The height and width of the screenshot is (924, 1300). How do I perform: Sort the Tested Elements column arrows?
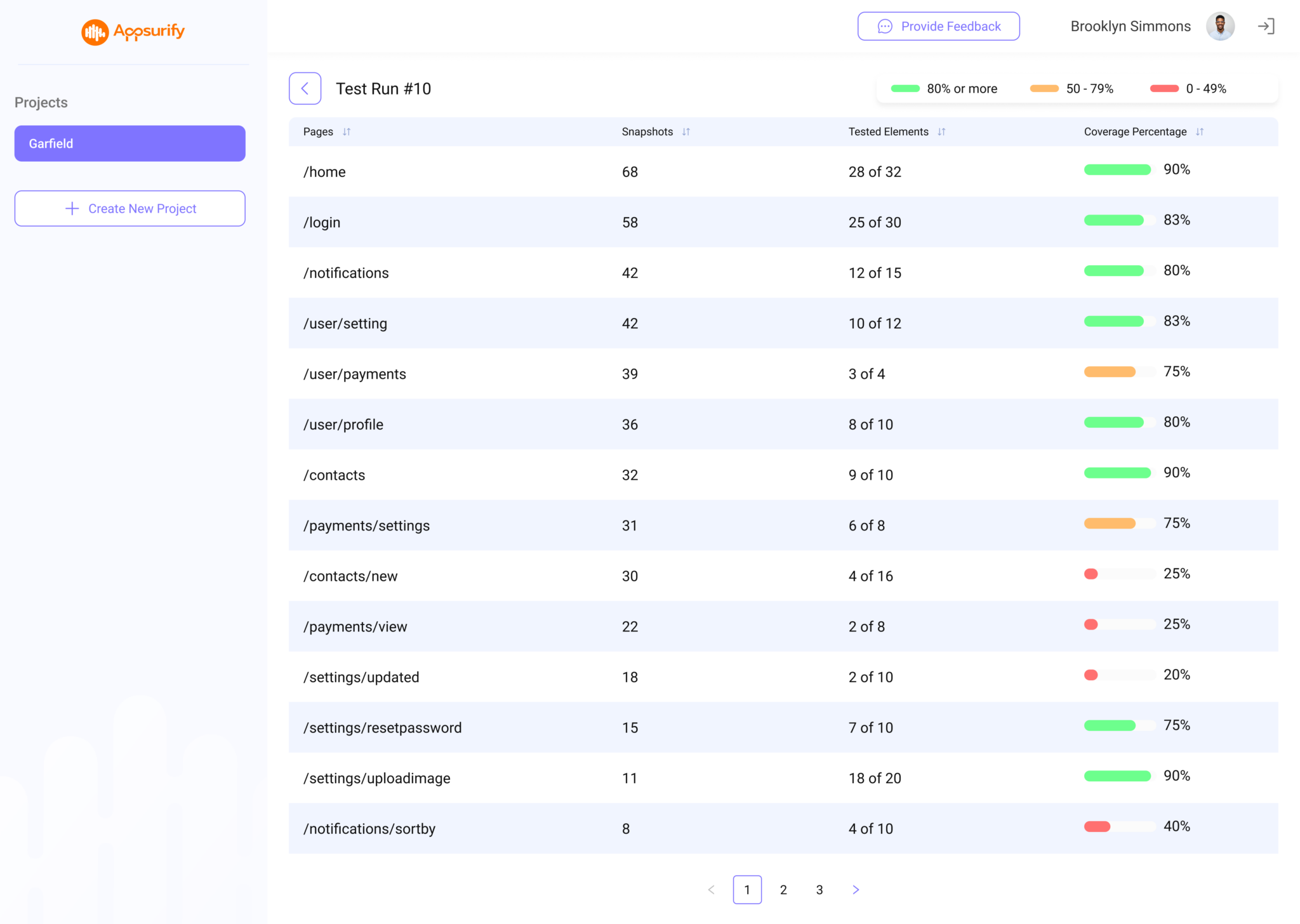pyautogui.click(x=942, y=131)
